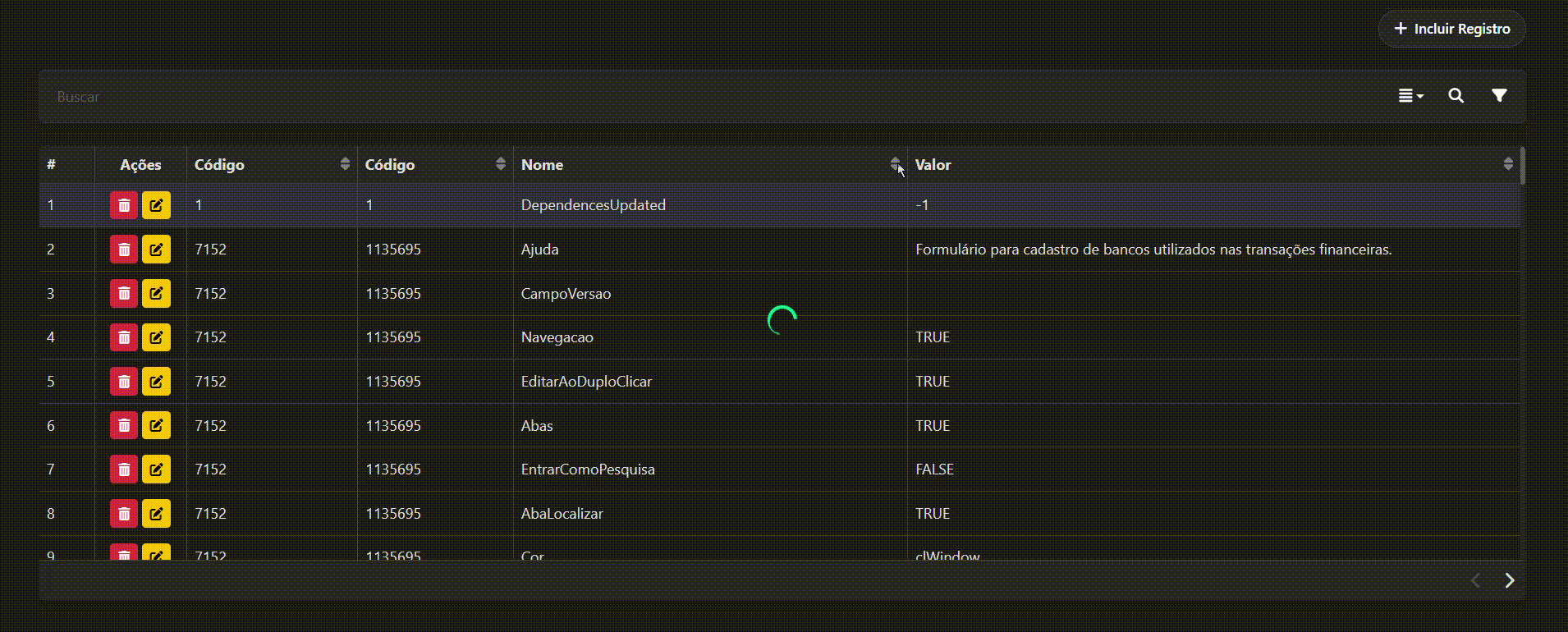Delete the EntrarComoPesquisa record
The image size is (1568, 632).
(124, 469)
